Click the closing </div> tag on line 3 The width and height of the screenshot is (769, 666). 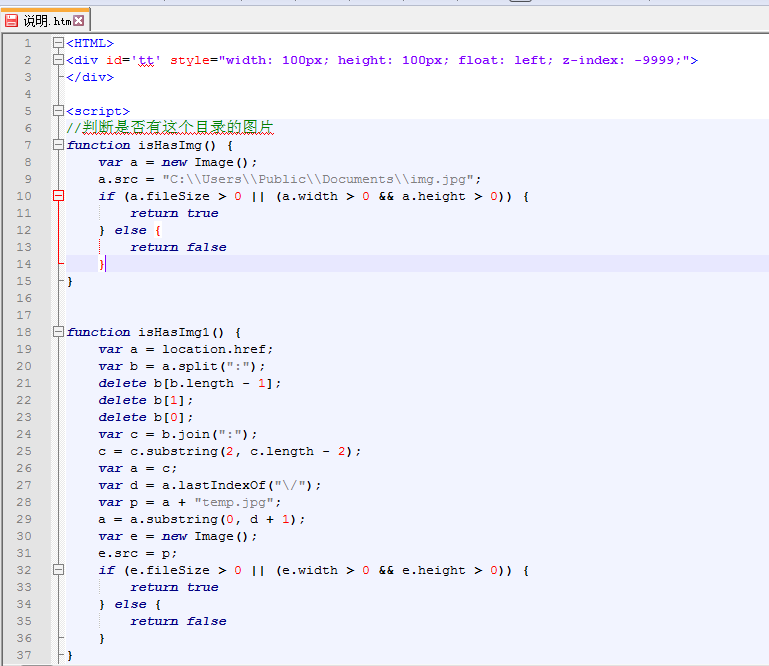90,77
